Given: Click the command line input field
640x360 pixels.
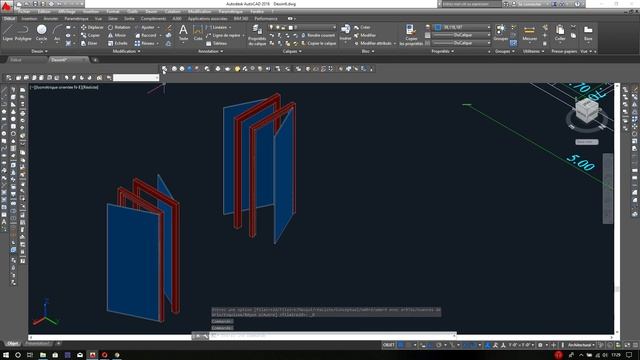Looking at the screenshot, I should pyautogui.click(x=332, y=336).
